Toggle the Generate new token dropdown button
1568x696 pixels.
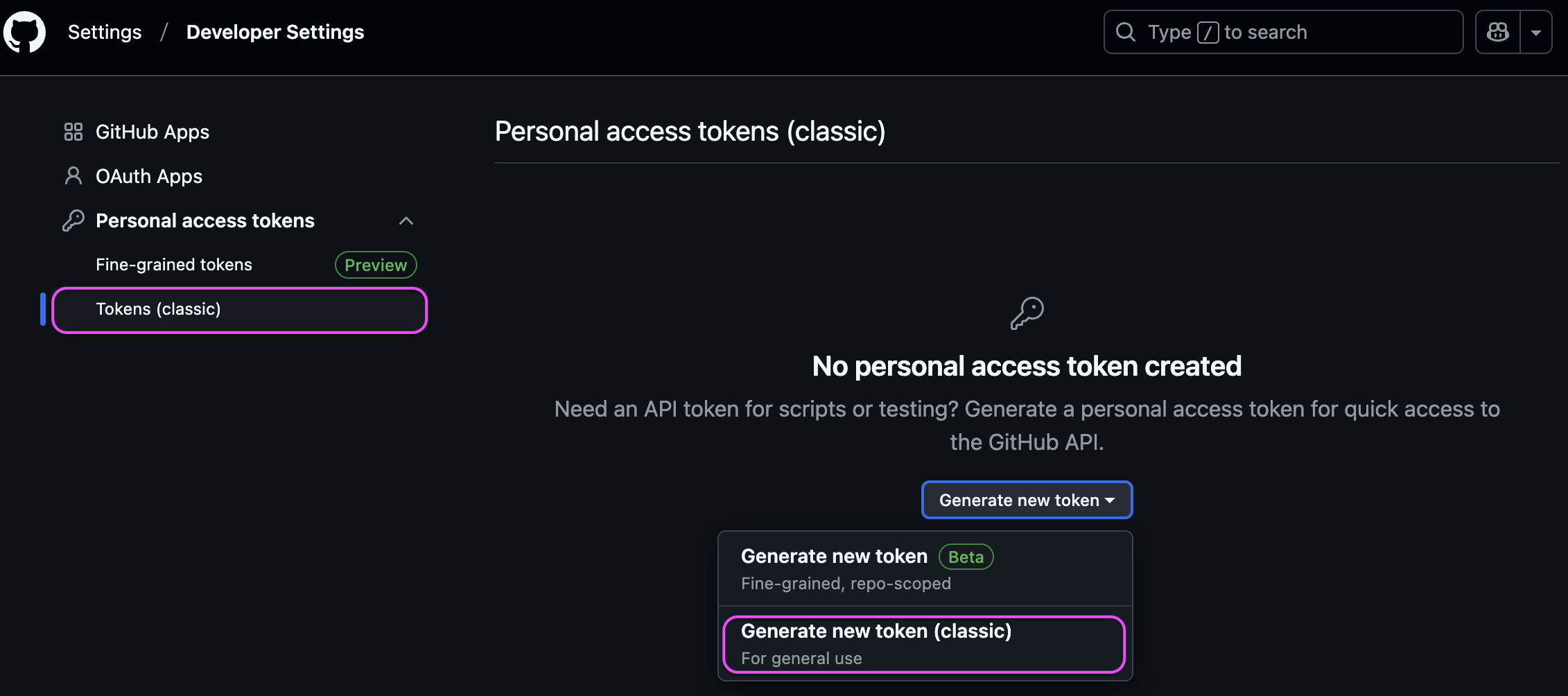click(x=1027, y=500)
